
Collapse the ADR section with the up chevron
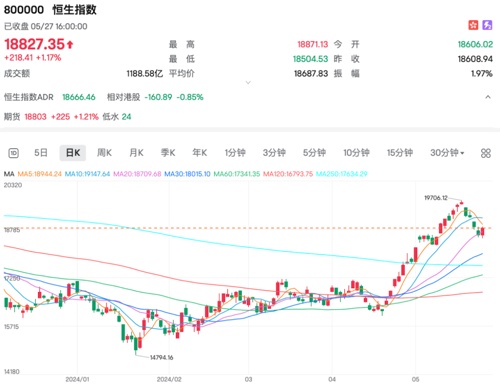(x=488, y=97)
